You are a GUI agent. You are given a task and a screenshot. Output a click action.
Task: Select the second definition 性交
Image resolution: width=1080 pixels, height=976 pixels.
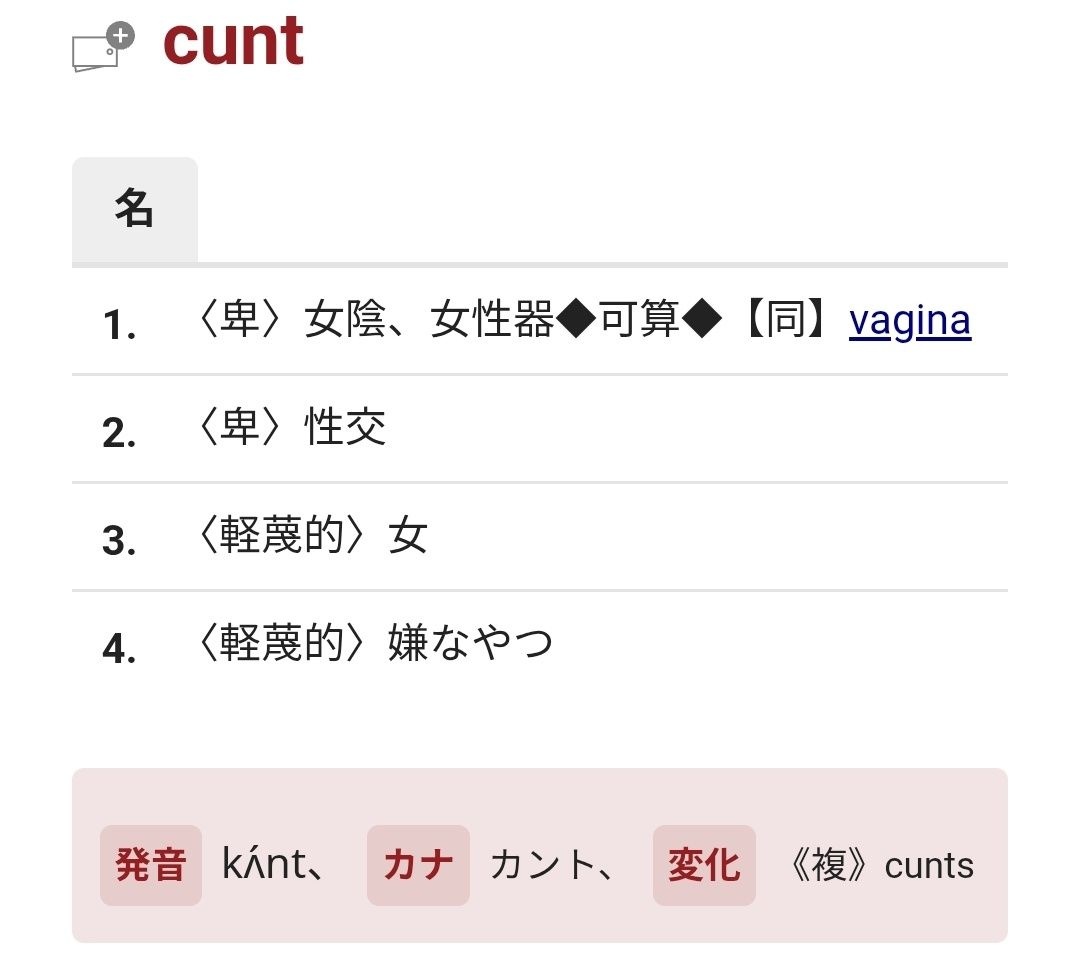pyautogui.click(x=345, y=429)
